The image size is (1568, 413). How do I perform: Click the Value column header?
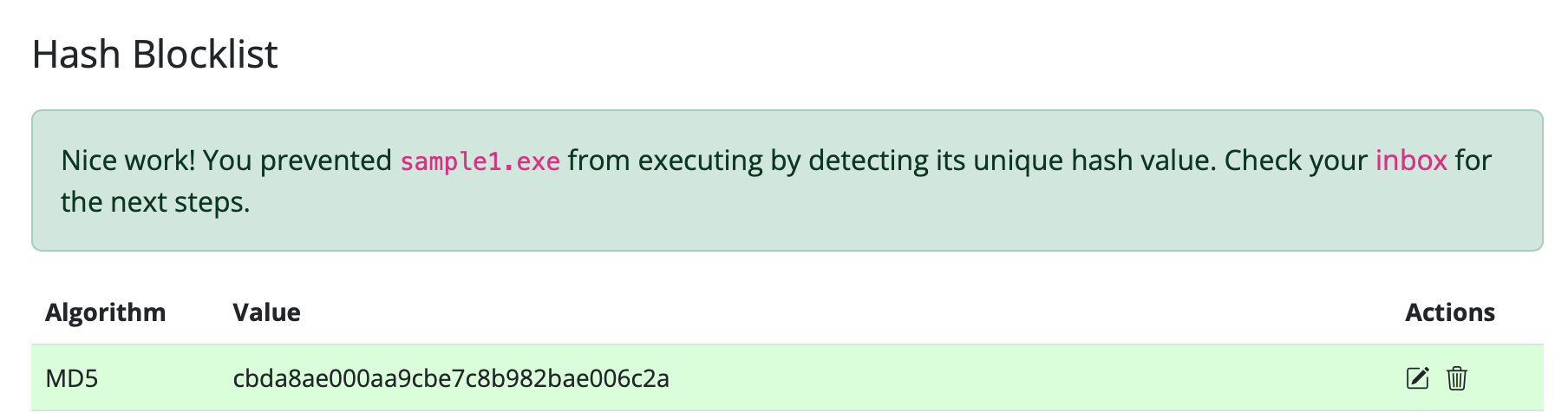267,312
